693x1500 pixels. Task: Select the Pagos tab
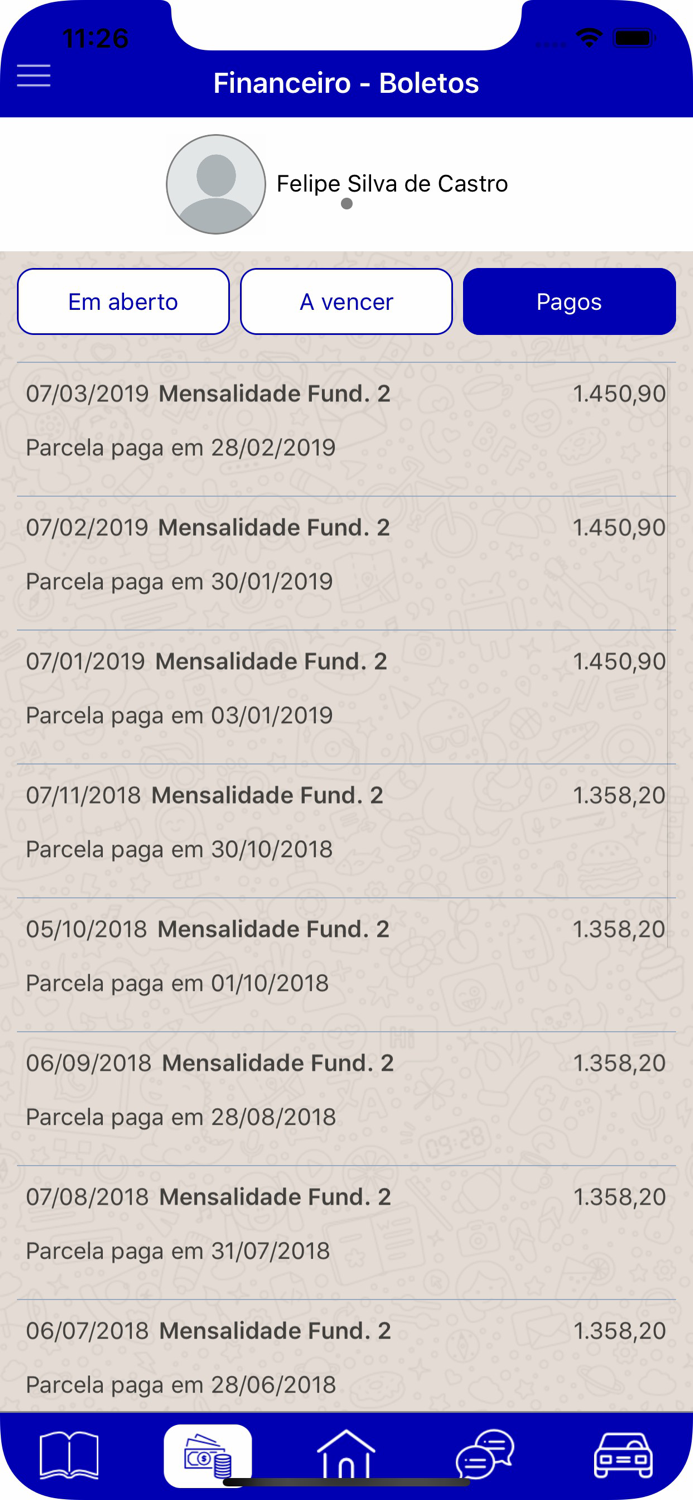(569, 301)
